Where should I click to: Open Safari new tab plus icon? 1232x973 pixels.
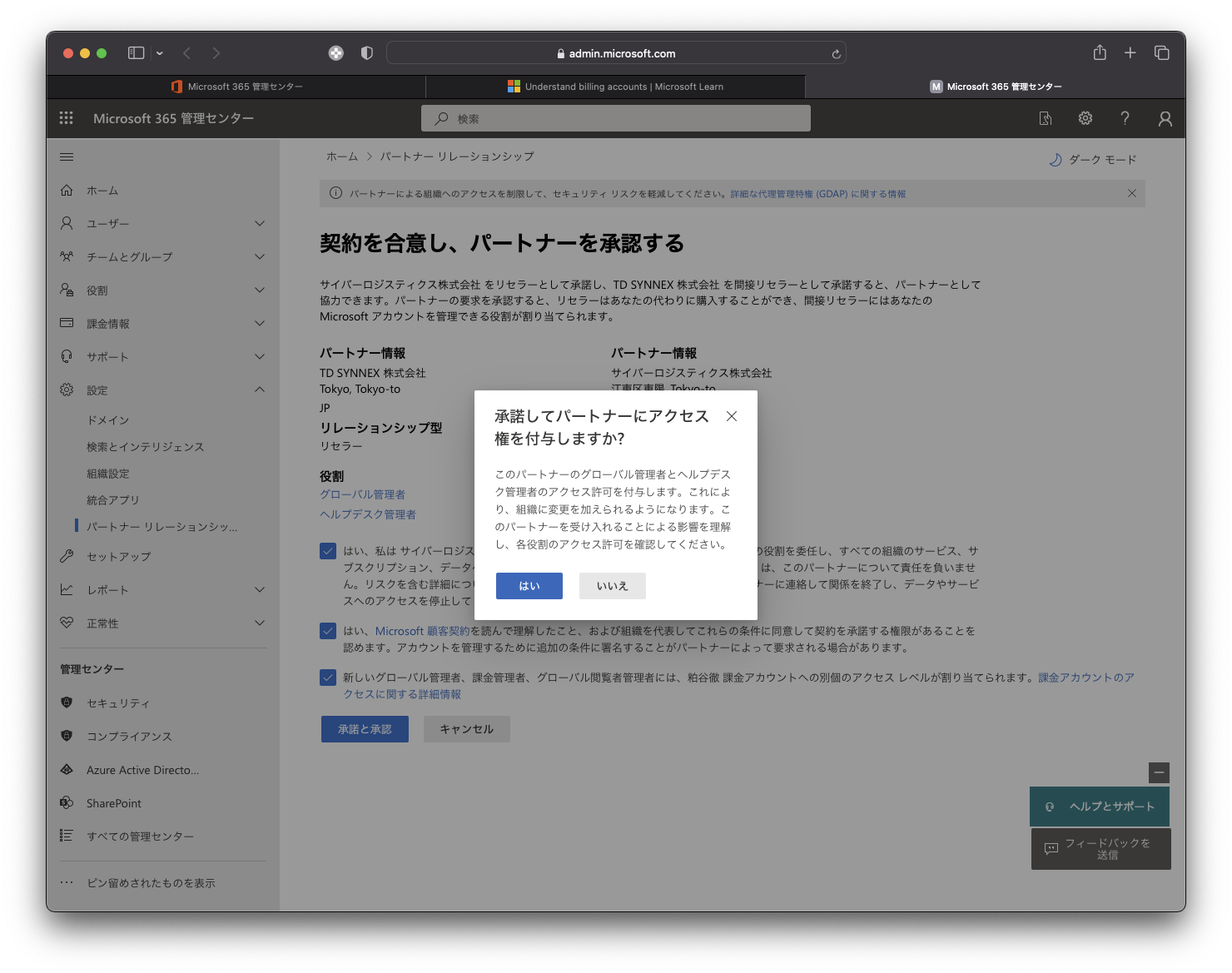pyautogui.click(x=1130, y=52)
